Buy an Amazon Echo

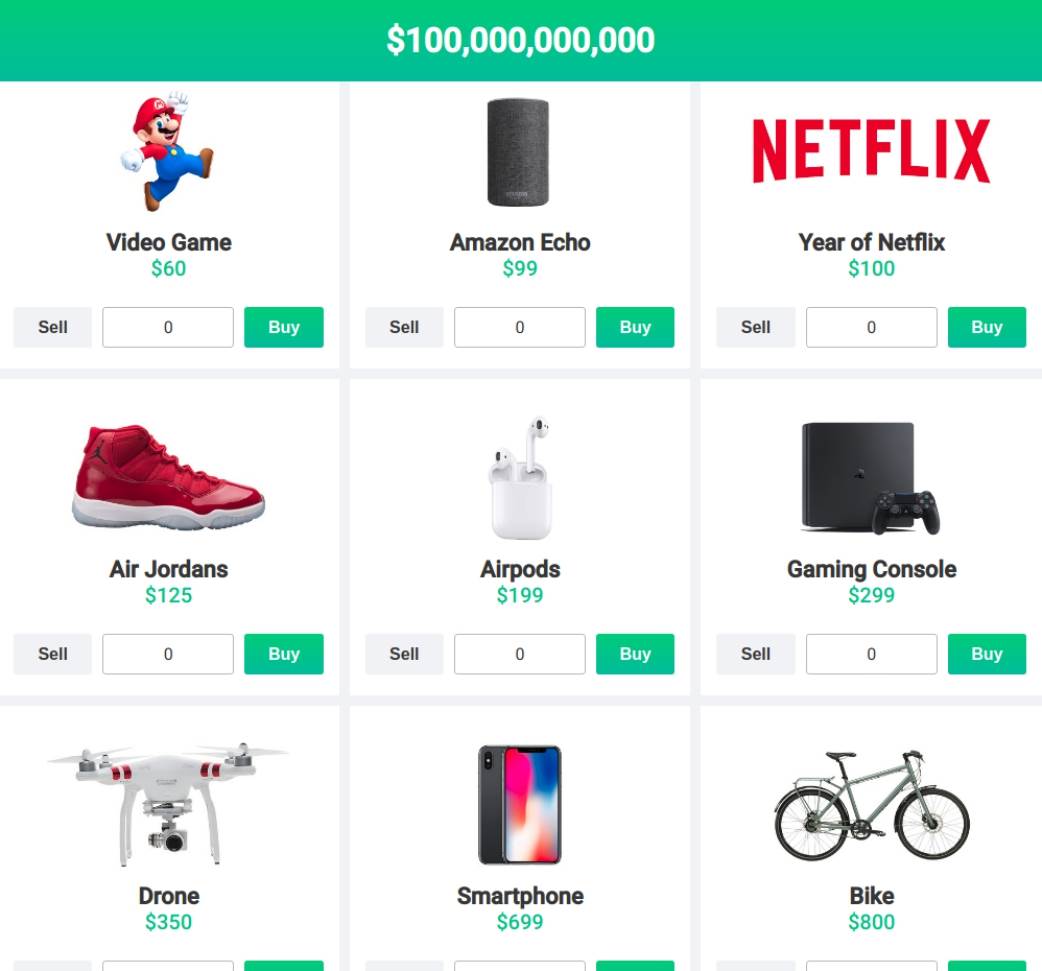pyautogui.click(x=635, y=327)
